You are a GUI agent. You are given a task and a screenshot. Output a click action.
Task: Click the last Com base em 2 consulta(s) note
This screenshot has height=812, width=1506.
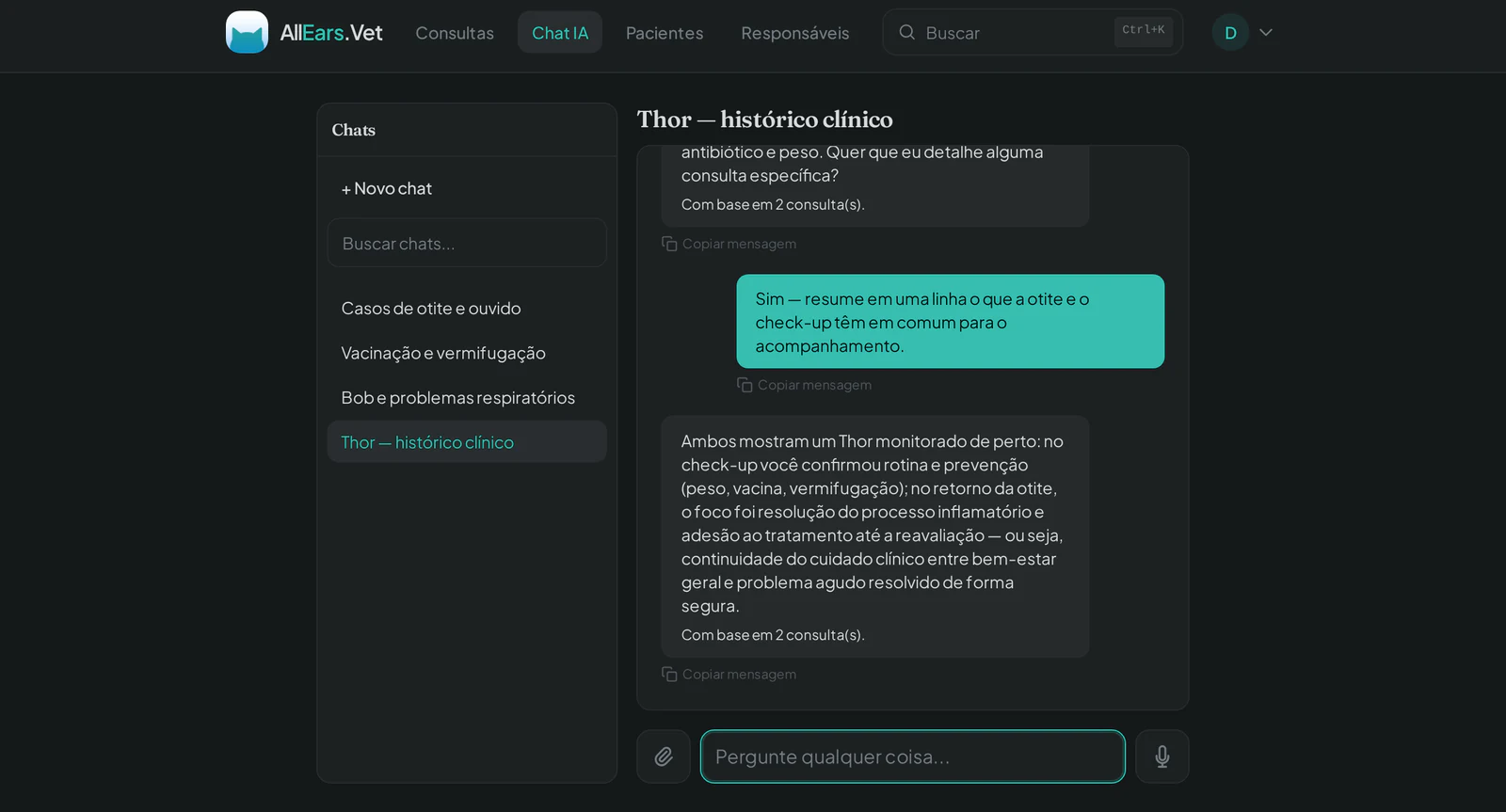click(773, 635)
